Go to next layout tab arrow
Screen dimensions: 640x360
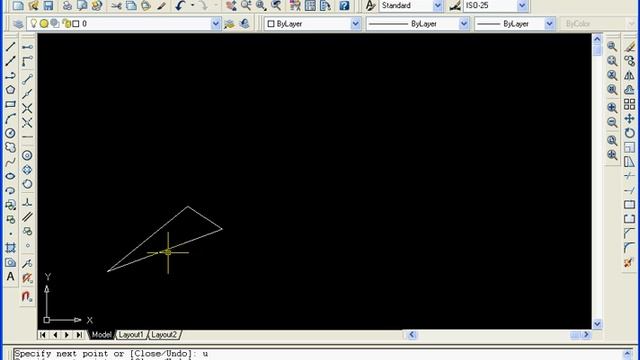pyautogui.click(x=67, y=335)
